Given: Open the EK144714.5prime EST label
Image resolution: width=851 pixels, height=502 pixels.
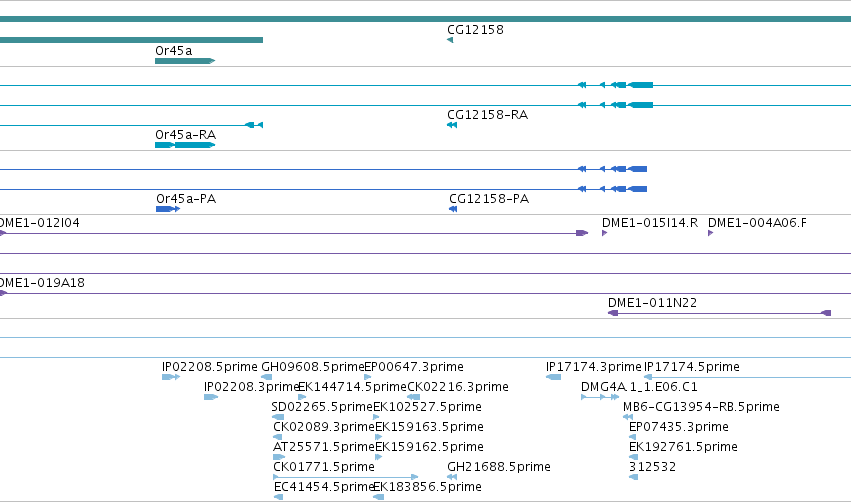Looking at the screenshot, I should 353,387.
